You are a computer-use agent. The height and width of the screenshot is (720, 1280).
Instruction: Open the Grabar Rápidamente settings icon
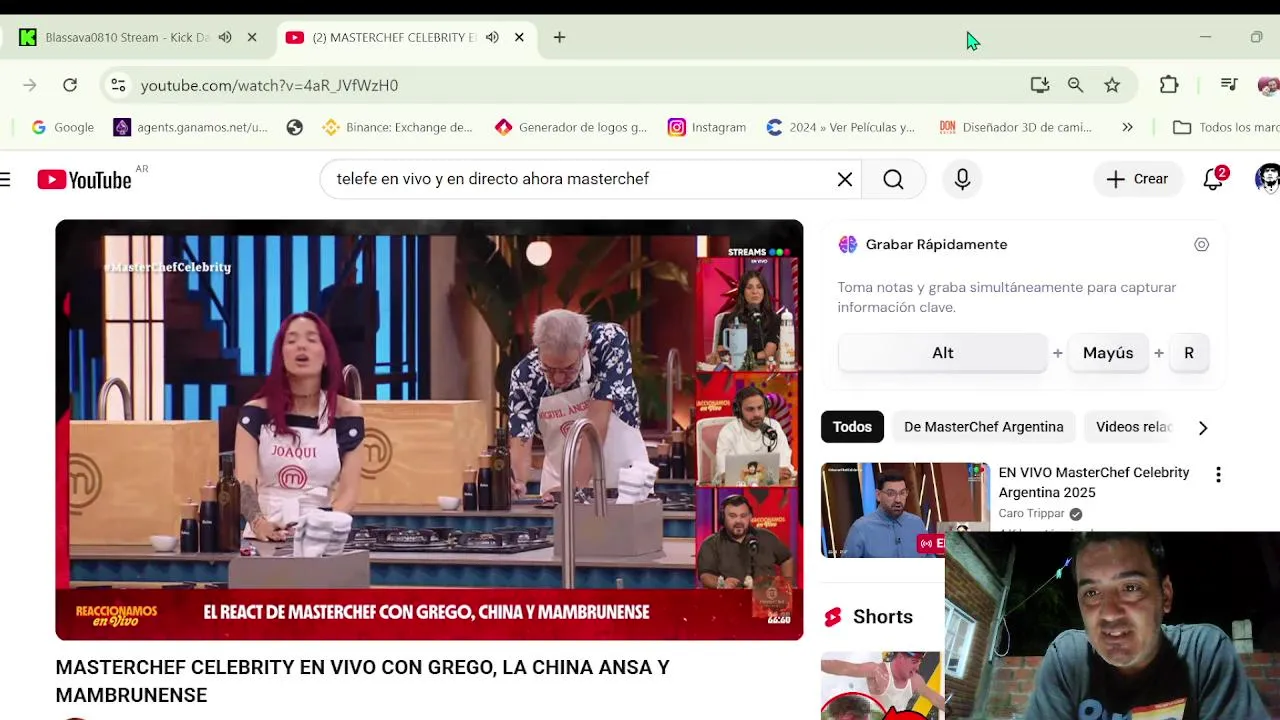1201,244
